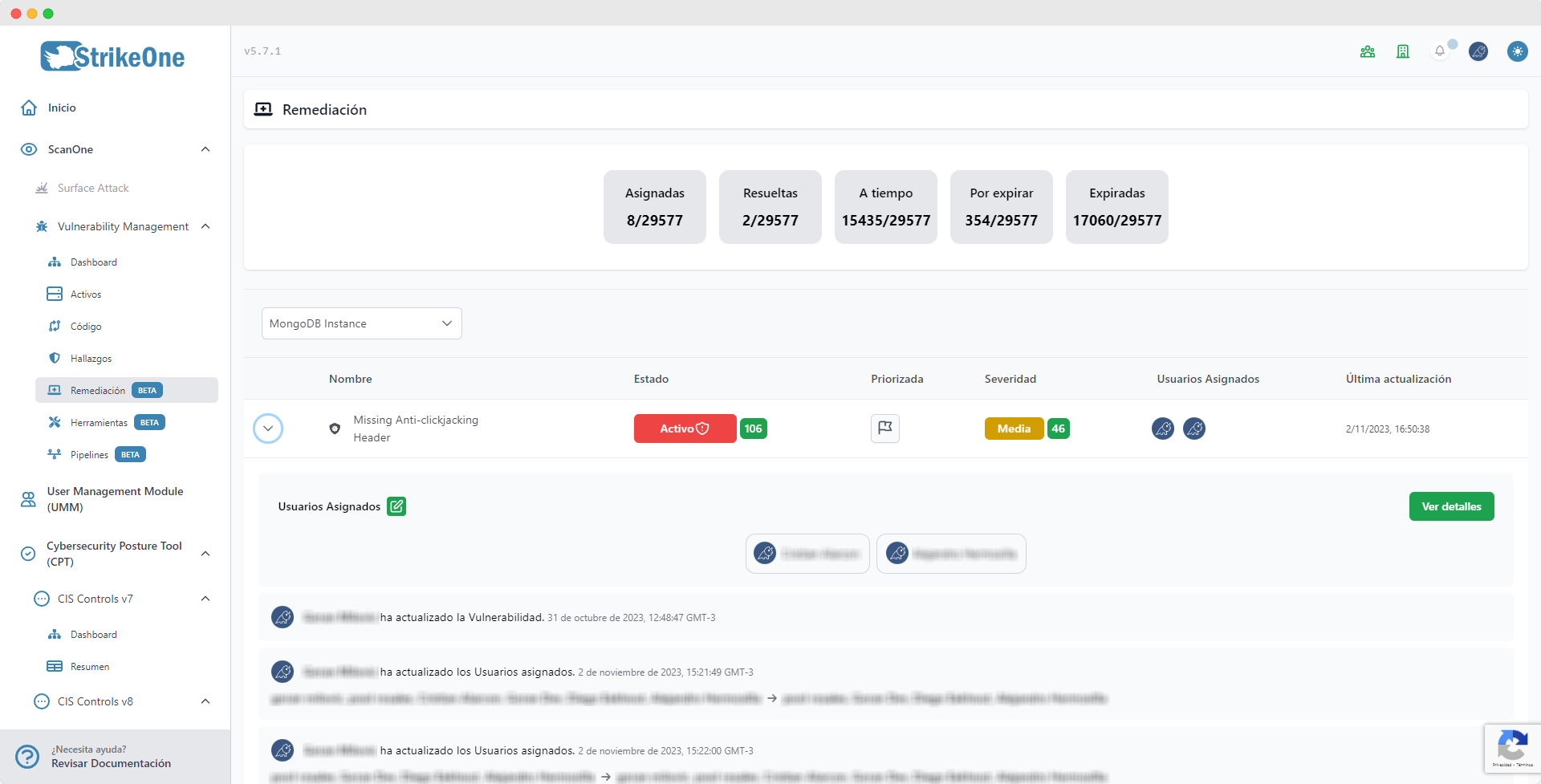The height and width of the screenshot is (784, 1541).
Task: Open Revisar Documentación link
Action: pyautogui.click(x=111, y=763)
